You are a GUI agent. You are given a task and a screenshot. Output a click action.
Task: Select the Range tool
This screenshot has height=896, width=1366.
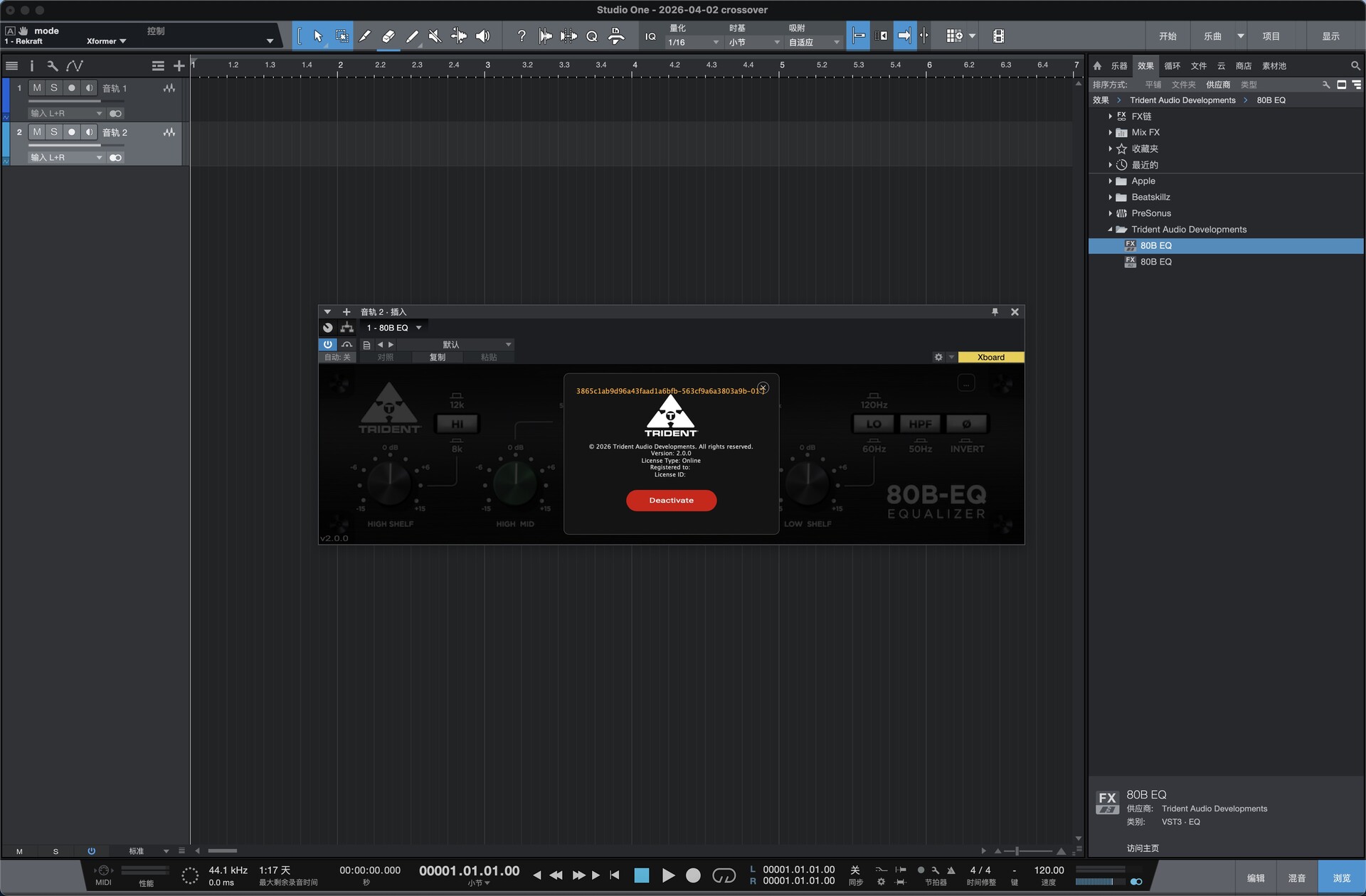tap(342, 36)
